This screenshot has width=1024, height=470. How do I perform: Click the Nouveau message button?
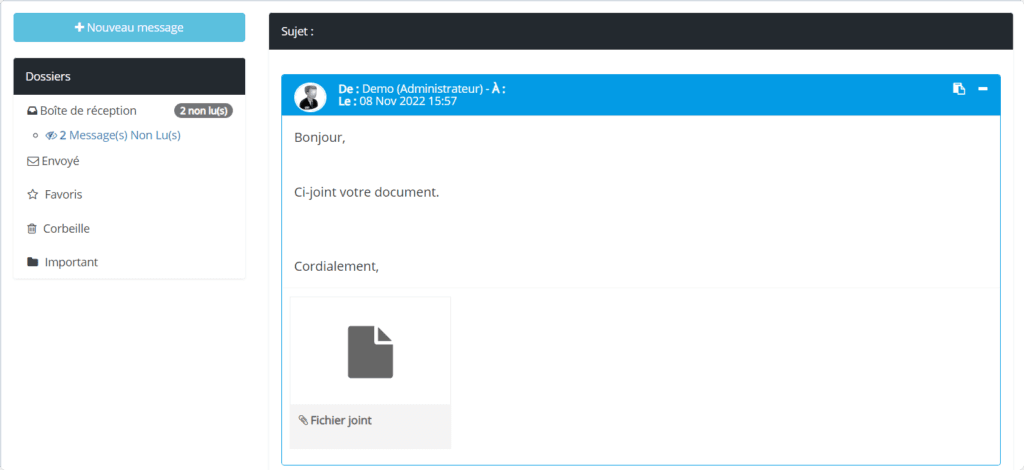coord(129,27)
